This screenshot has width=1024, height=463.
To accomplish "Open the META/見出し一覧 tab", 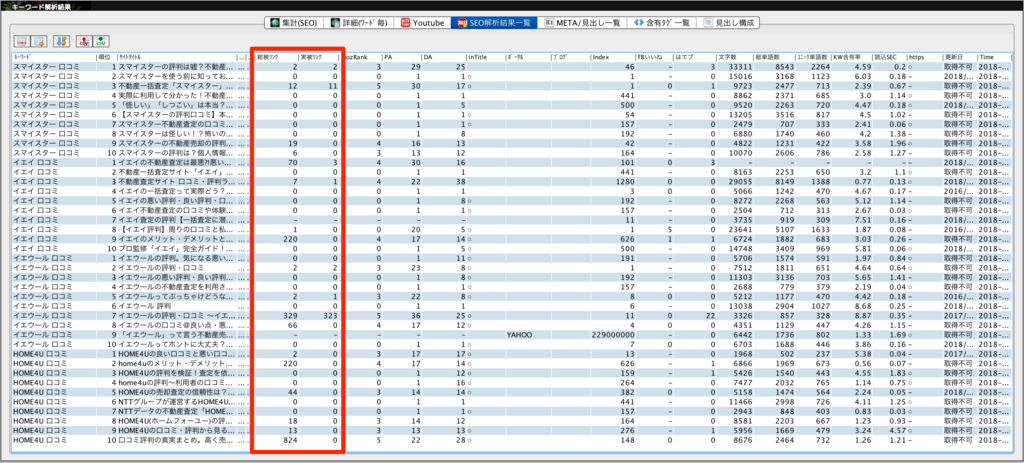I will click(x=581, y=23).
